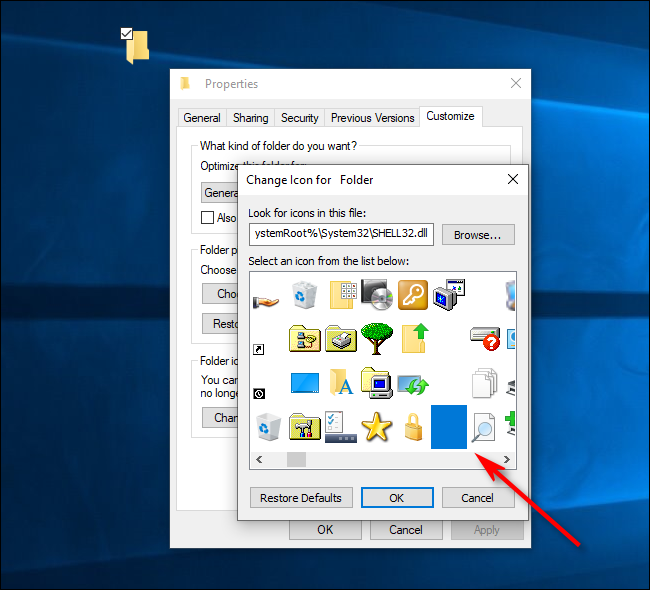Choose the magnifying glass document icon
The width and height of the screenshot is (650, 590).
(x=485, y=427)
